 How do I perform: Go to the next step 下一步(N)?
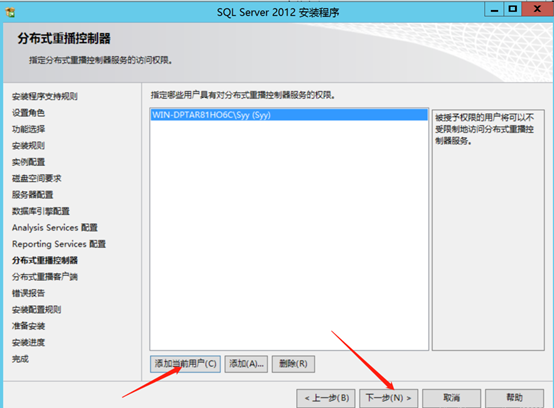click(x=388, y=398)
